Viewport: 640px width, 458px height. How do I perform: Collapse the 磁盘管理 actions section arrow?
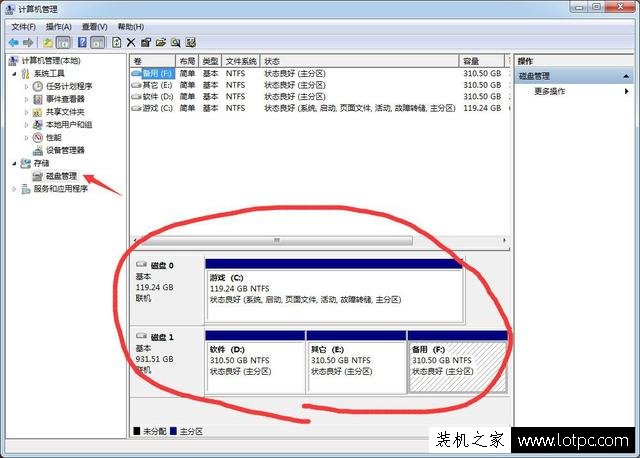pyautogui.click(x=626, y=76)
